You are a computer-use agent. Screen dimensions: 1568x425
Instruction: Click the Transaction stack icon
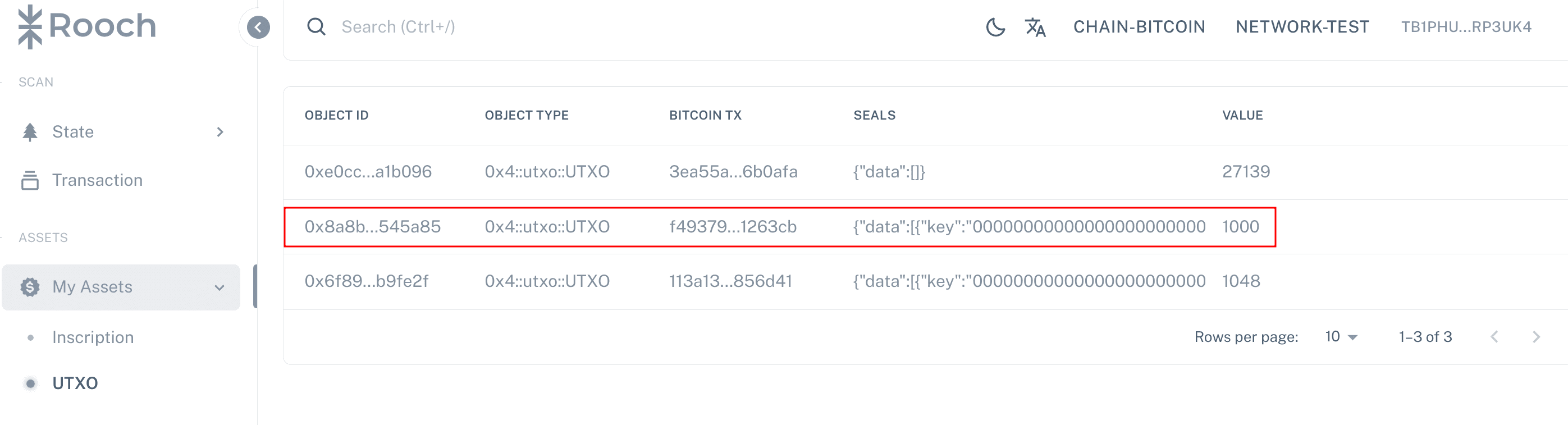(x=30, y=180)
